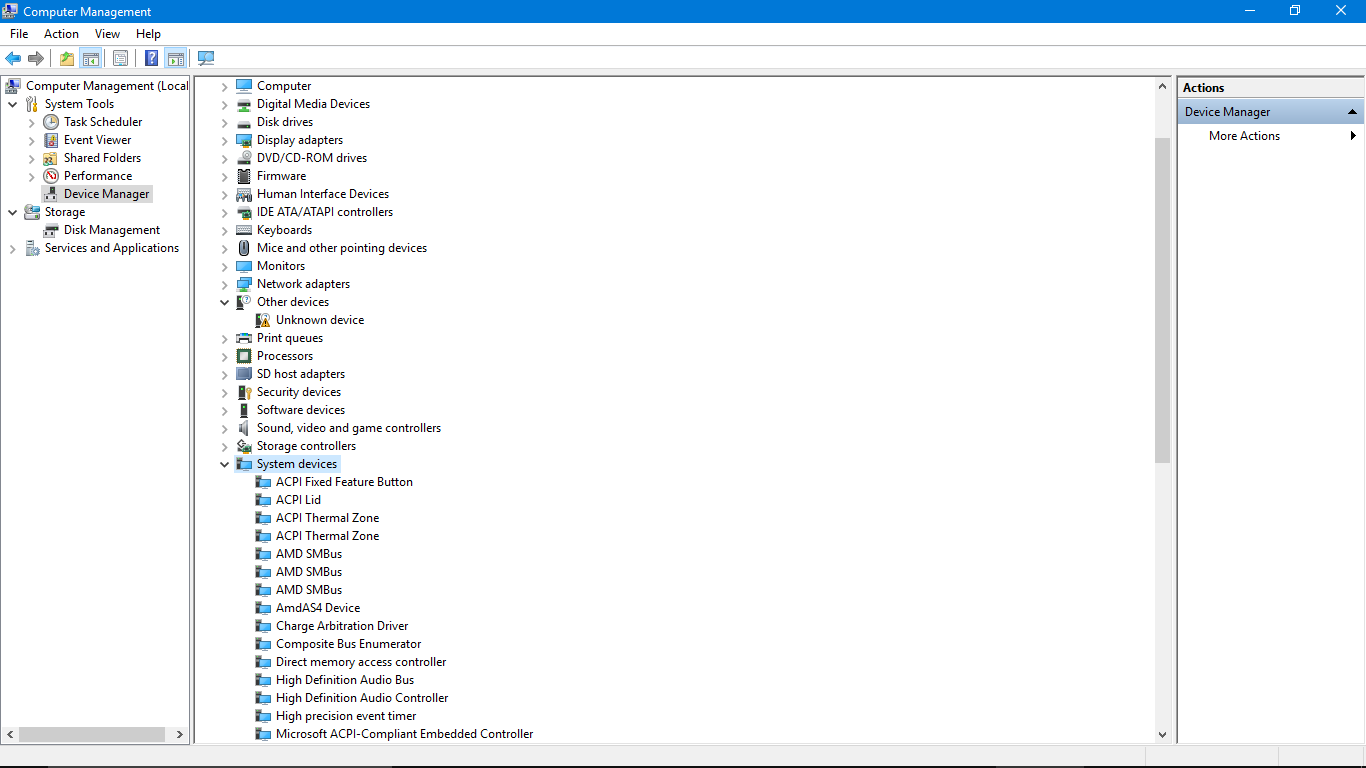Select the ACPI Lid device

tap(298, 500)
